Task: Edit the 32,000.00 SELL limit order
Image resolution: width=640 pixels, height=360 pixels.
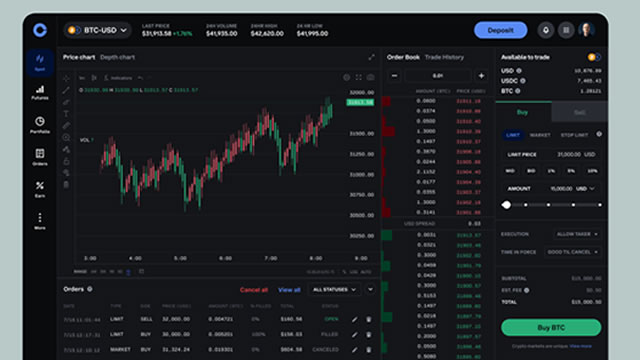Action: click(355, 319)
